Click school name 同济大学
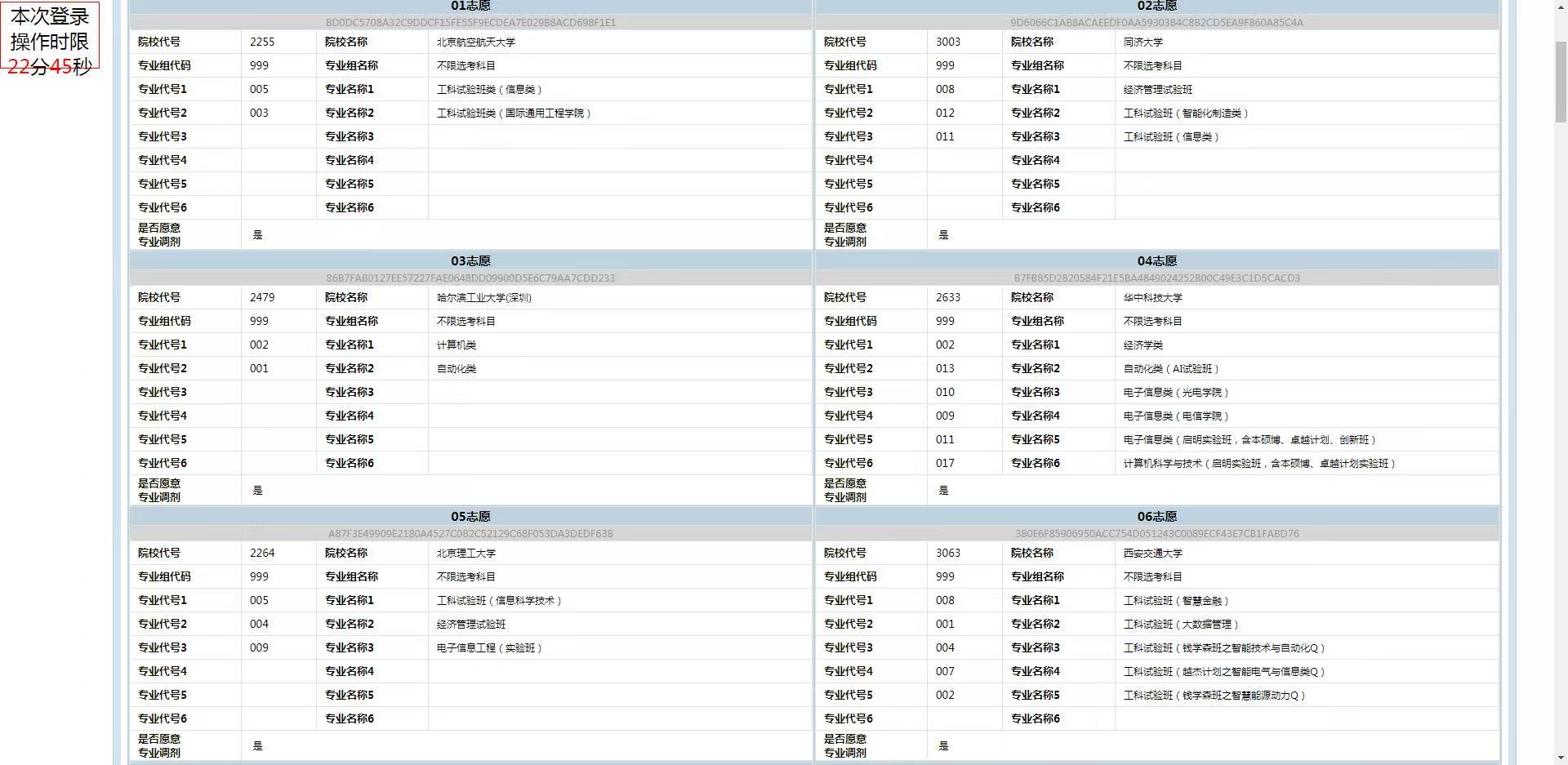This screenshot has height=765, width=1568. (x=1143, y=42)
